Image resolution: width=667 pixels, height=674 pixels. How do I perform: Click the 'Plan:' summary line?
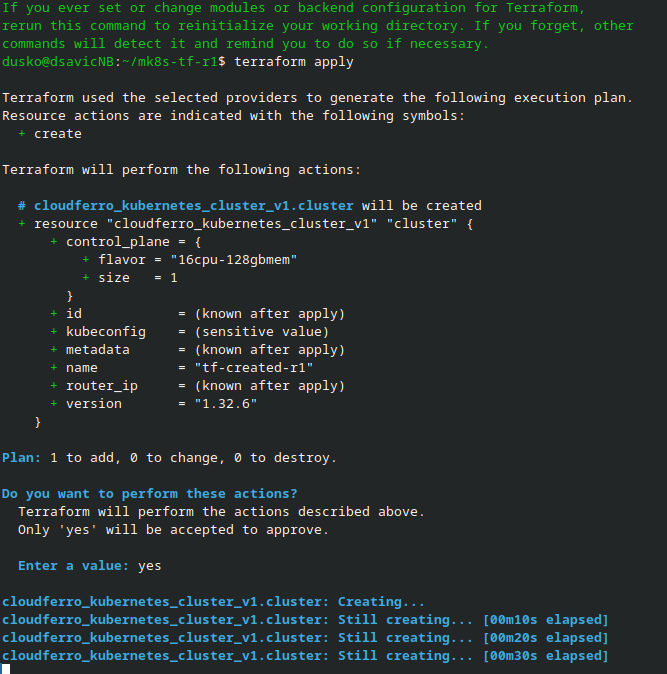(169, 458)
